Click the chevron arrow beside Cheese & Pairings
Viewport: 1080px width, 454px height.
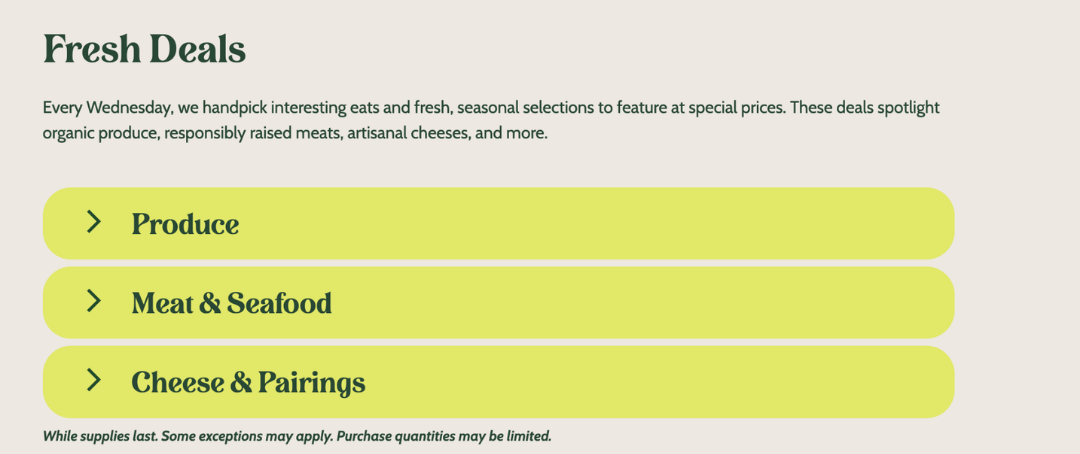94,380
